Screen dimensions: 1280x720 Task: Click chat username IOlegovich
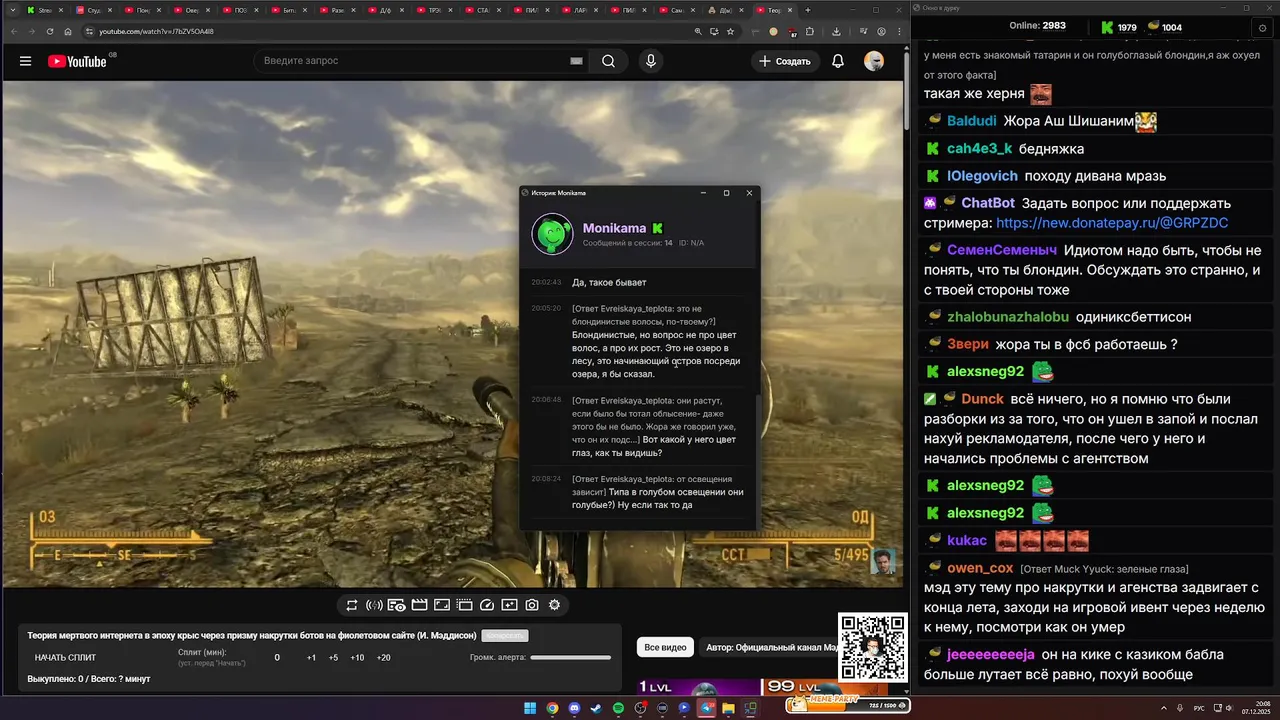point(982,176)
